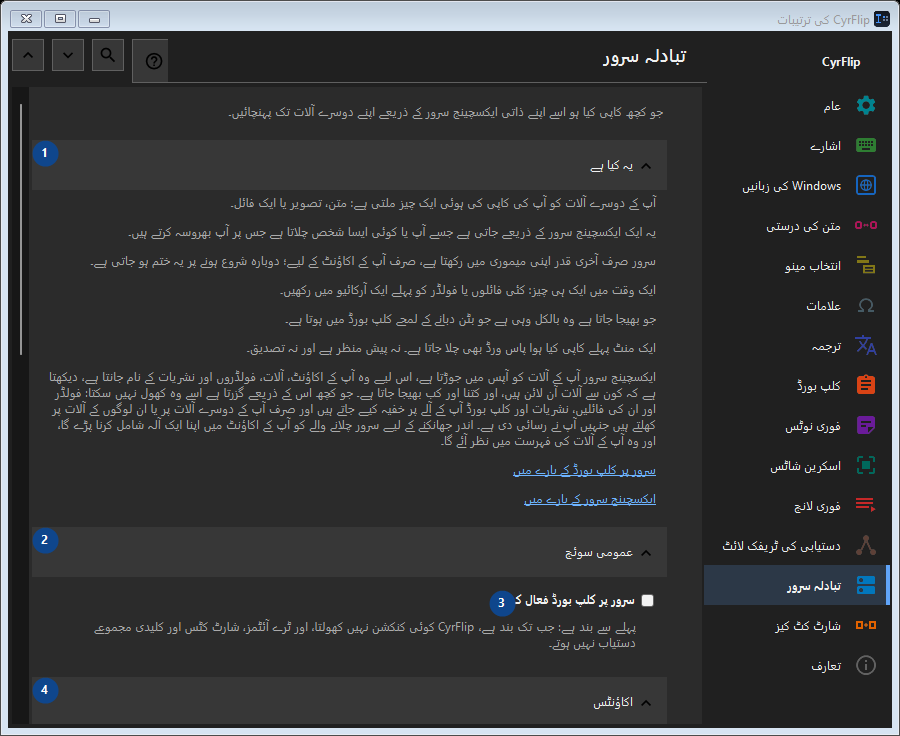Image resolution: width=900 pixels, height=736 pixels.
Task: Click the purple quick notes icon
Action: pos(866,425)
